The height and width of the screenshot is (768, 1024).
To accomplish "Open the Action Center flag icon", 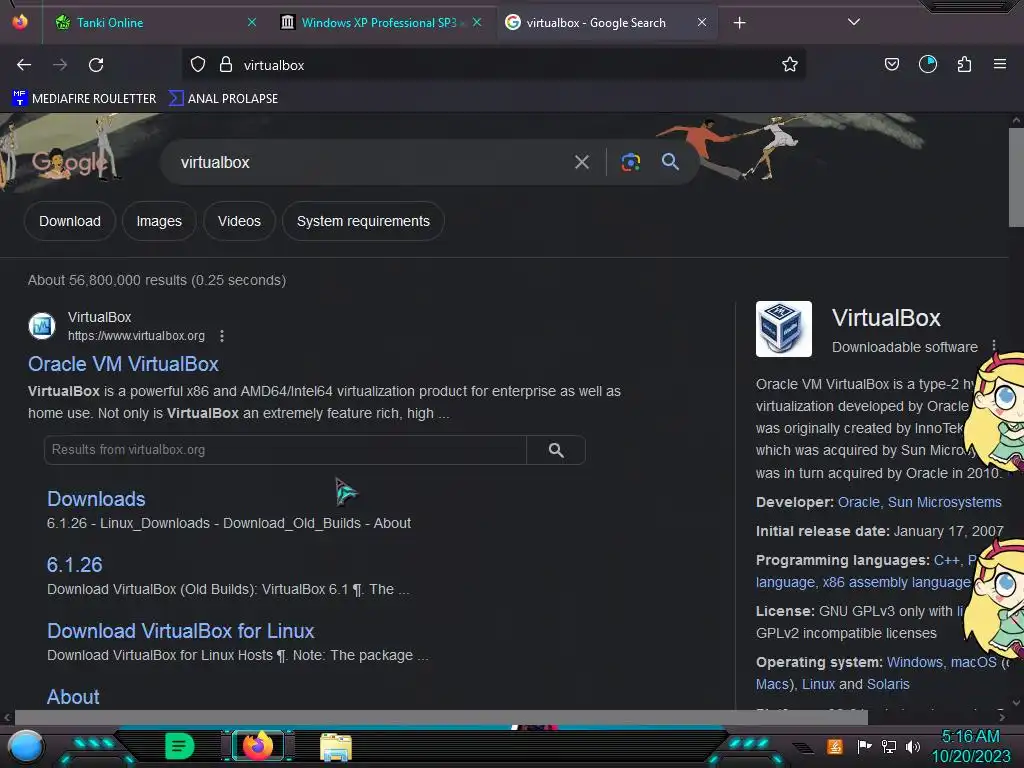I will [864, 746].
